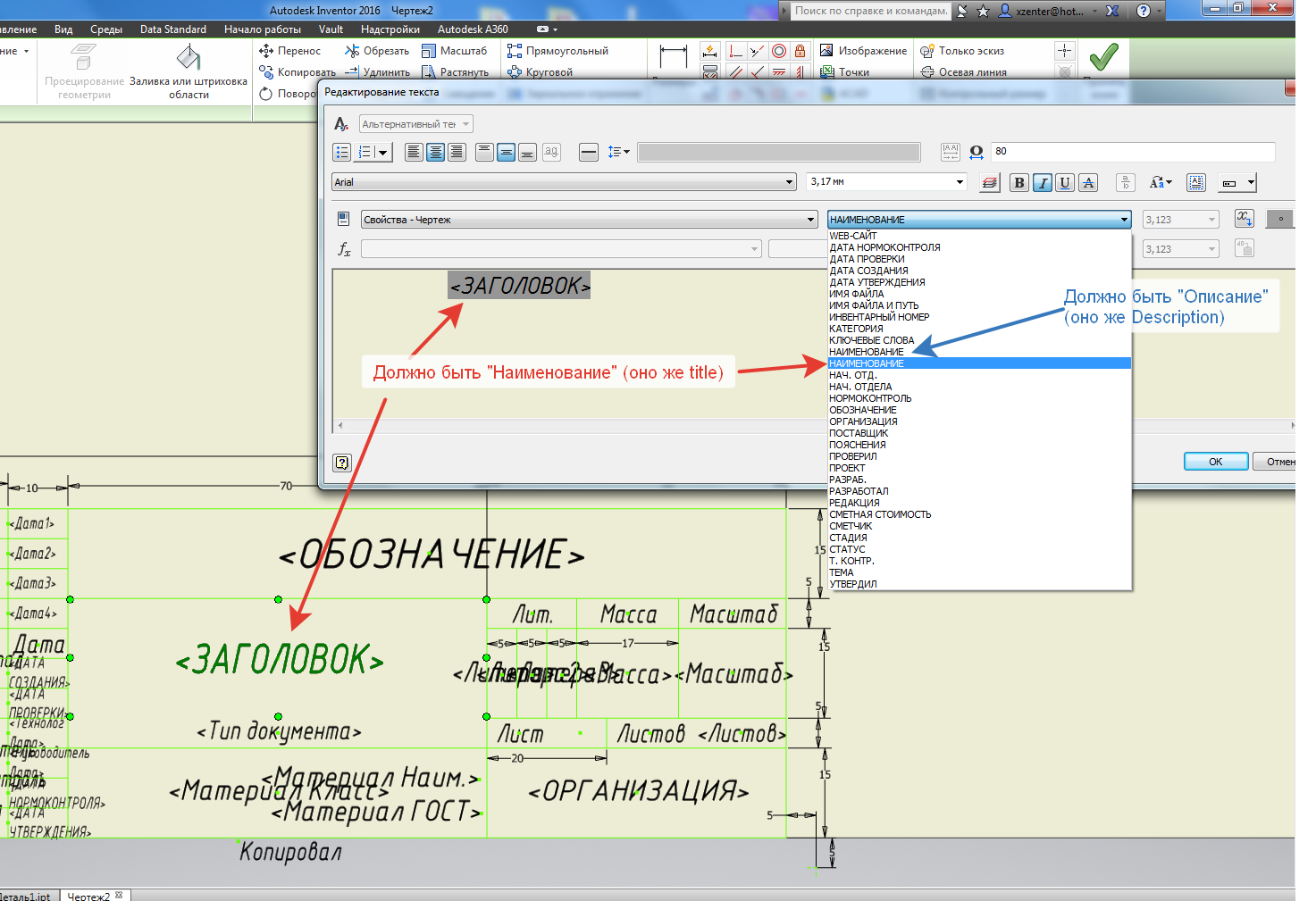The image size is (1316, 901).
Task: Toggle Осевая линия format
Action: [963, 72]
